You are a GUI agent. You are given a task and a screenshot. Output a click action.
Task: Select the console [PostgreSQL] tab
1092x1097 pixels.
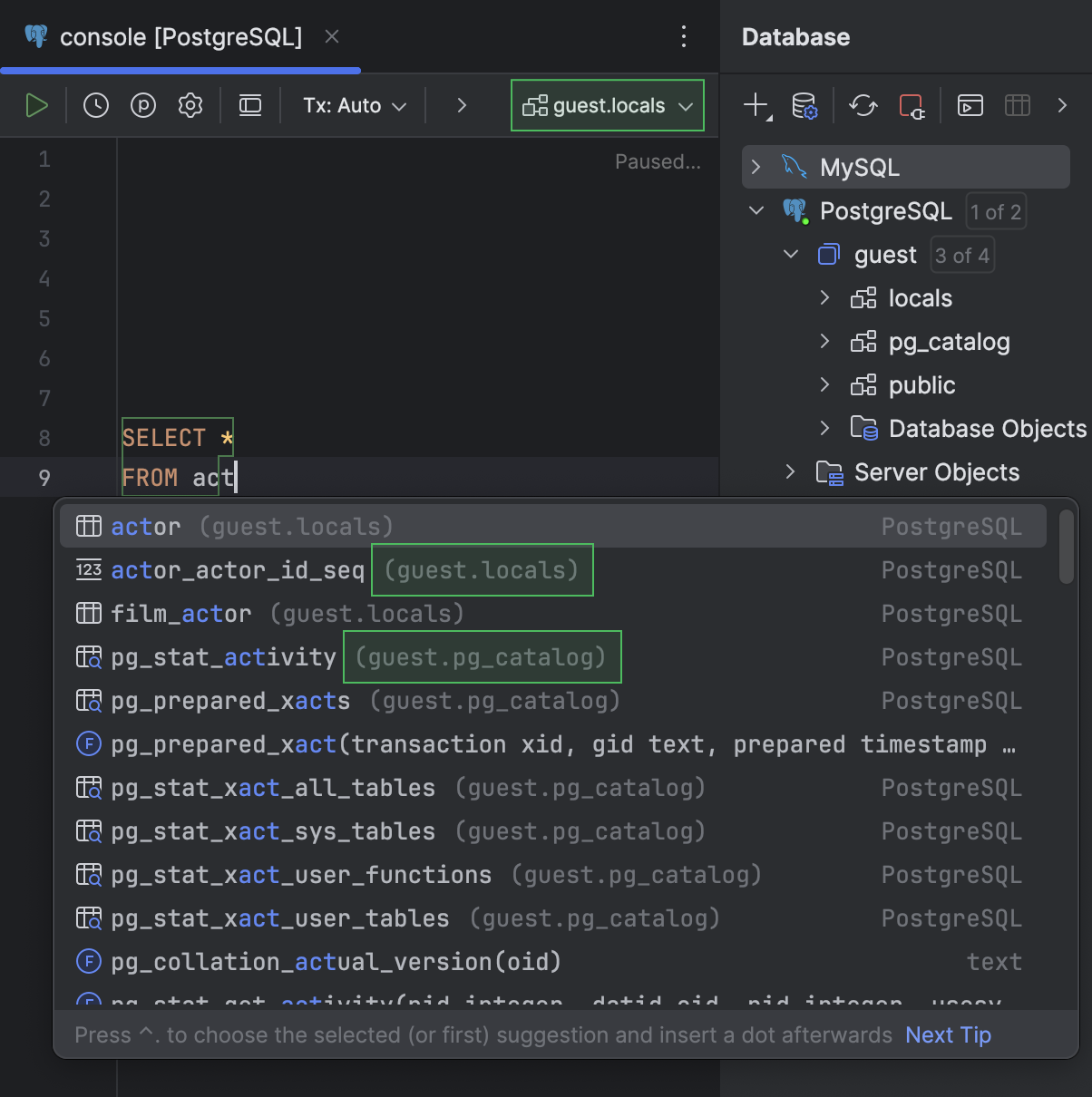point(180,37)
